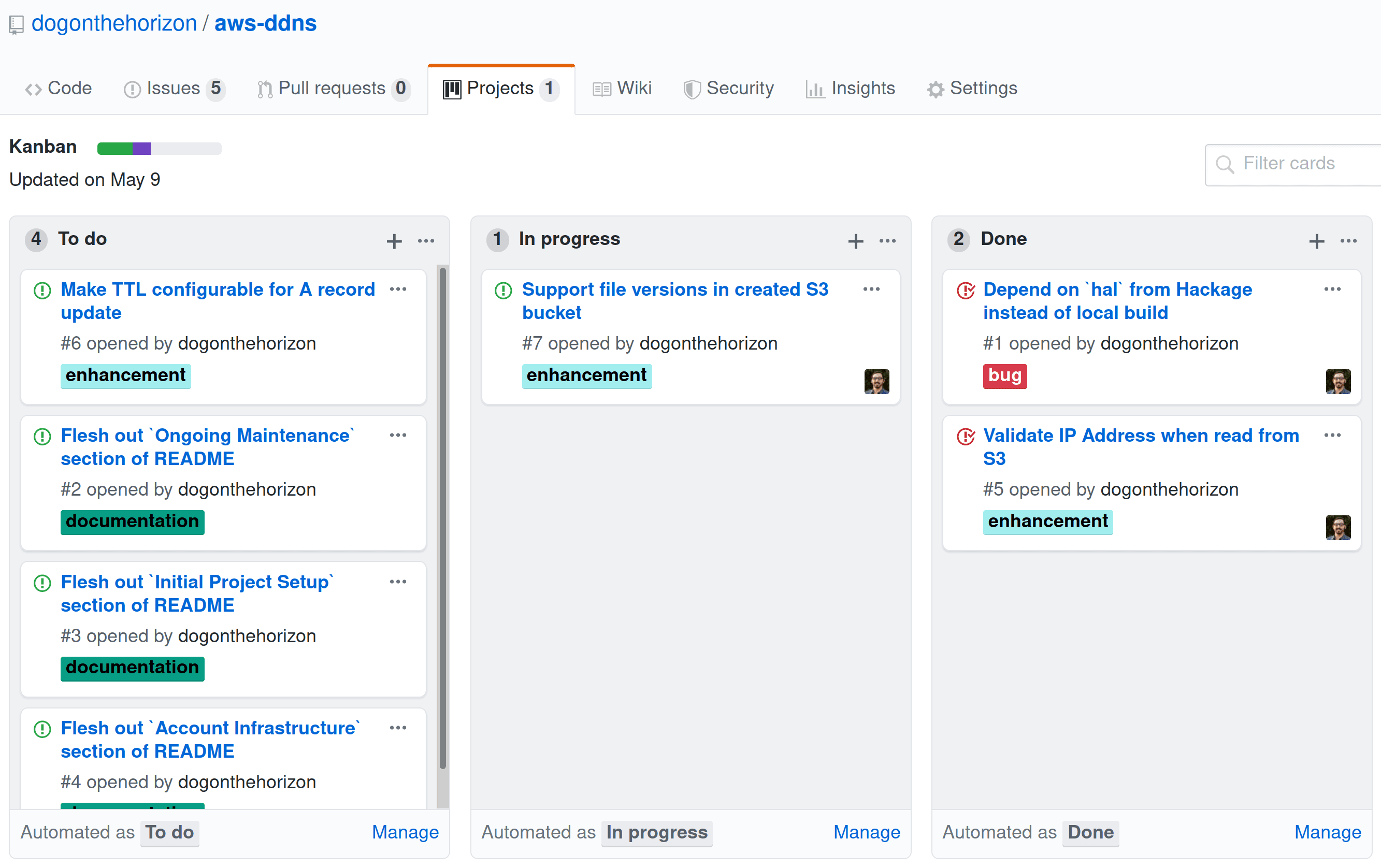
Task: Click enhancement label on Make TTL card
Action: pos(125,375)
